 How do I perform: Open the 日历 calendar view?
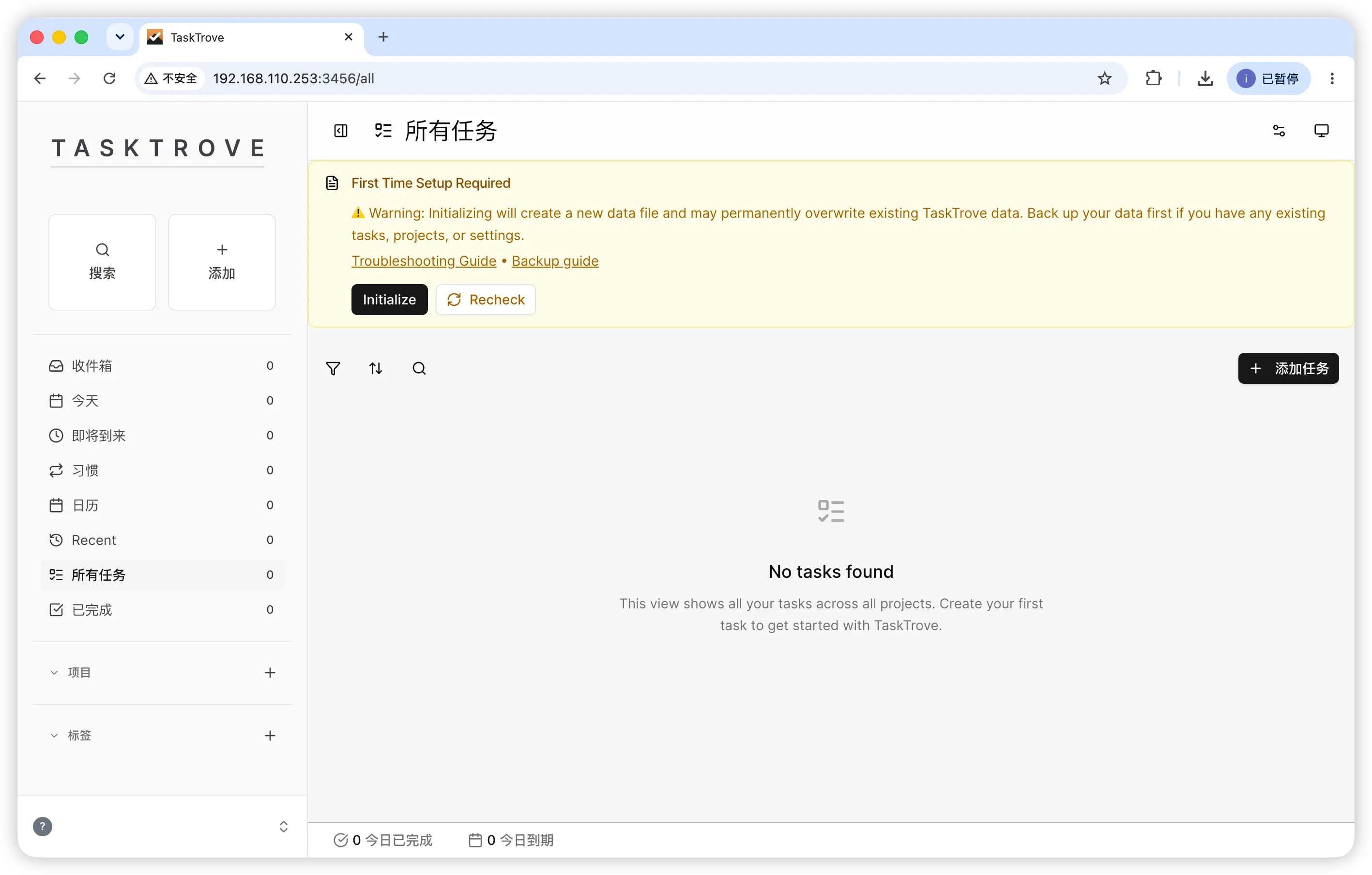(x=162, y=505)
